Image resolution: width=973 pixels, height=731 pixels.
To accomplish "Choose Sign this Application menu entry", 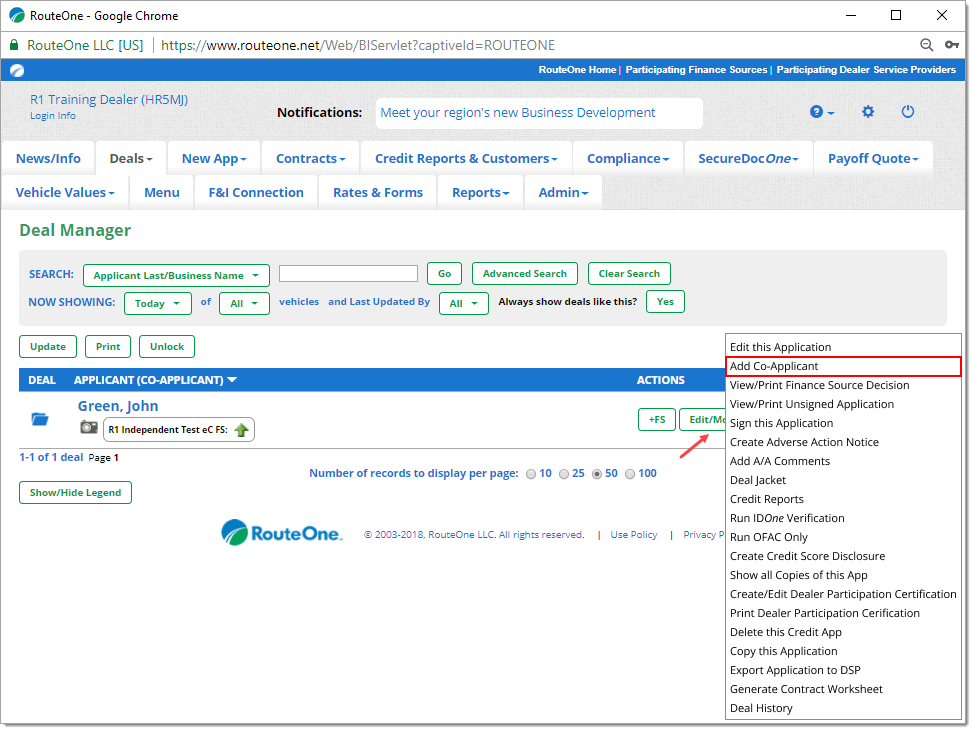I will (843, 423).
